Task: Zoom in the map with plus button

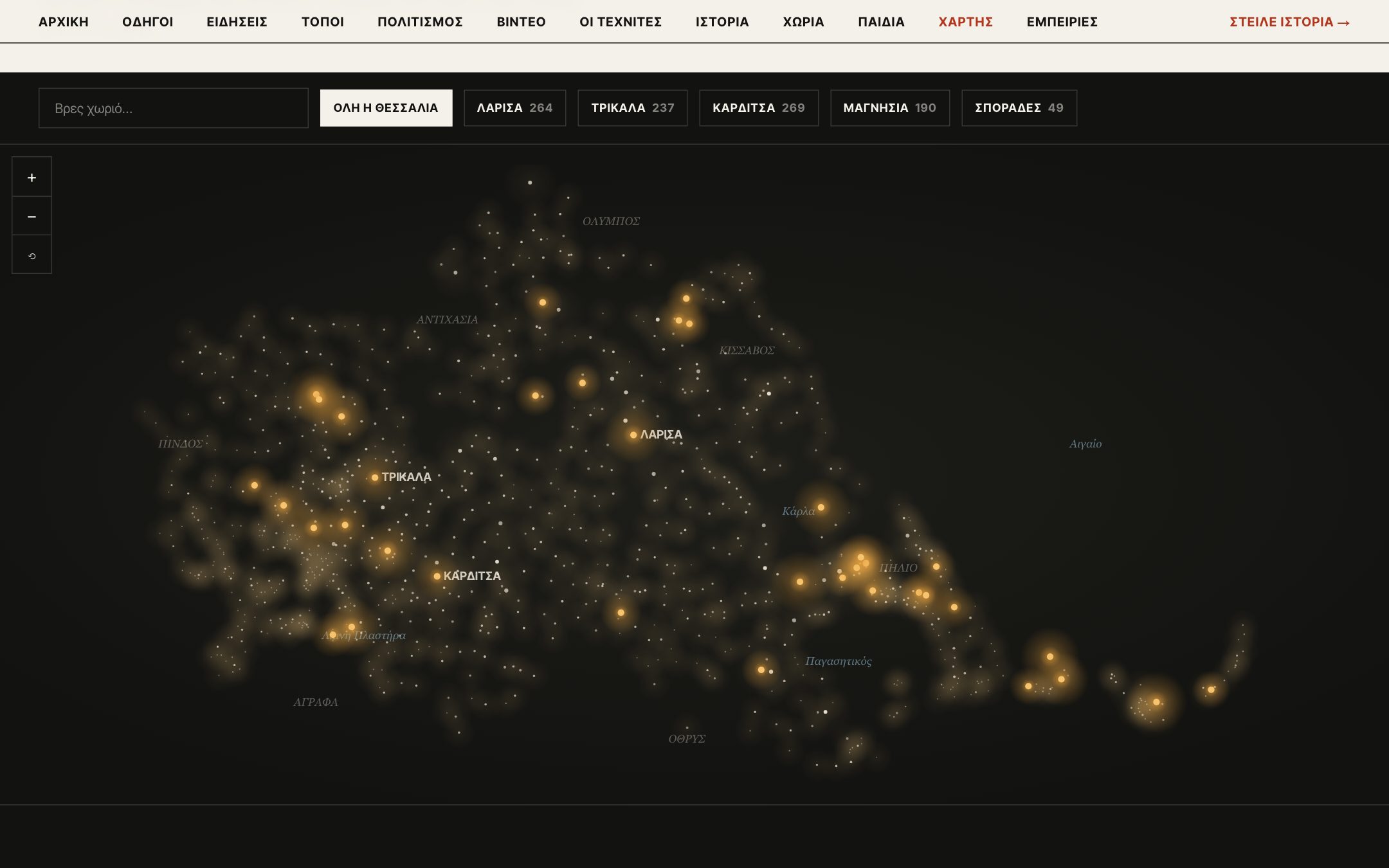Action: pyautogui.click(x=32, y=177)
